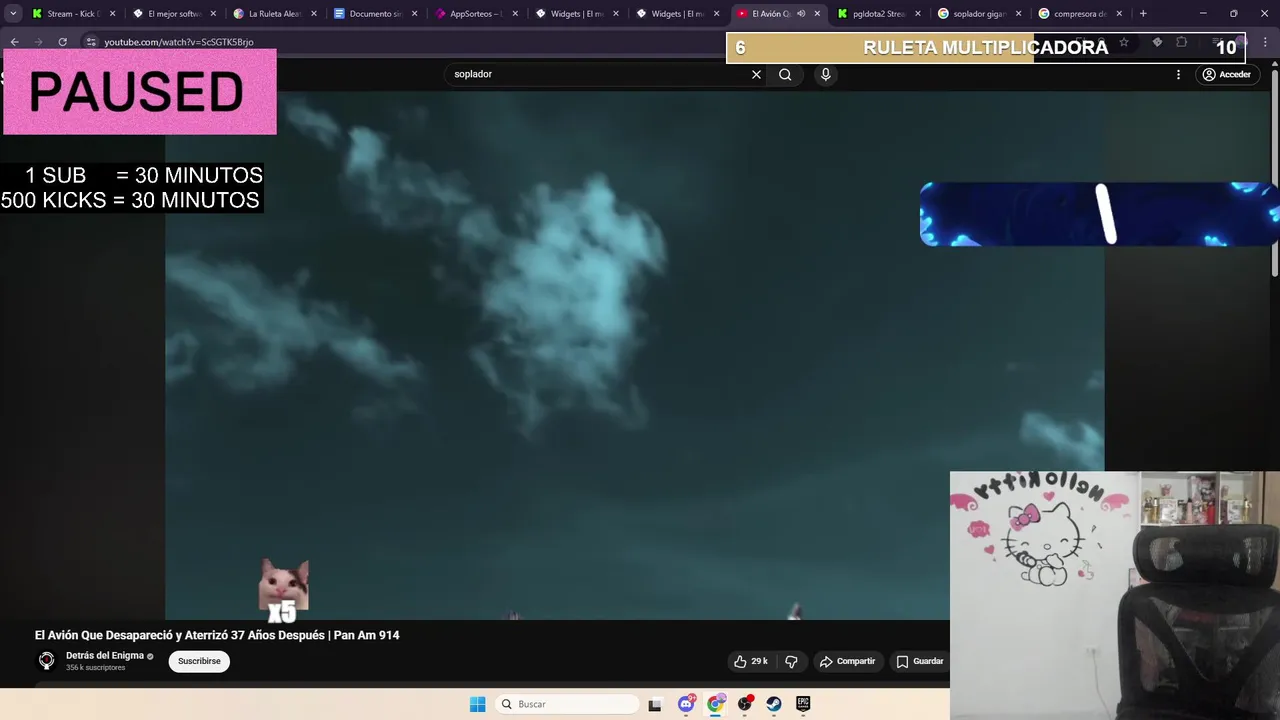Image resolution: width=1280 pixels, height=720 pixels.
Task: Open Steam from the taskbar
Action: coord(774,704)
